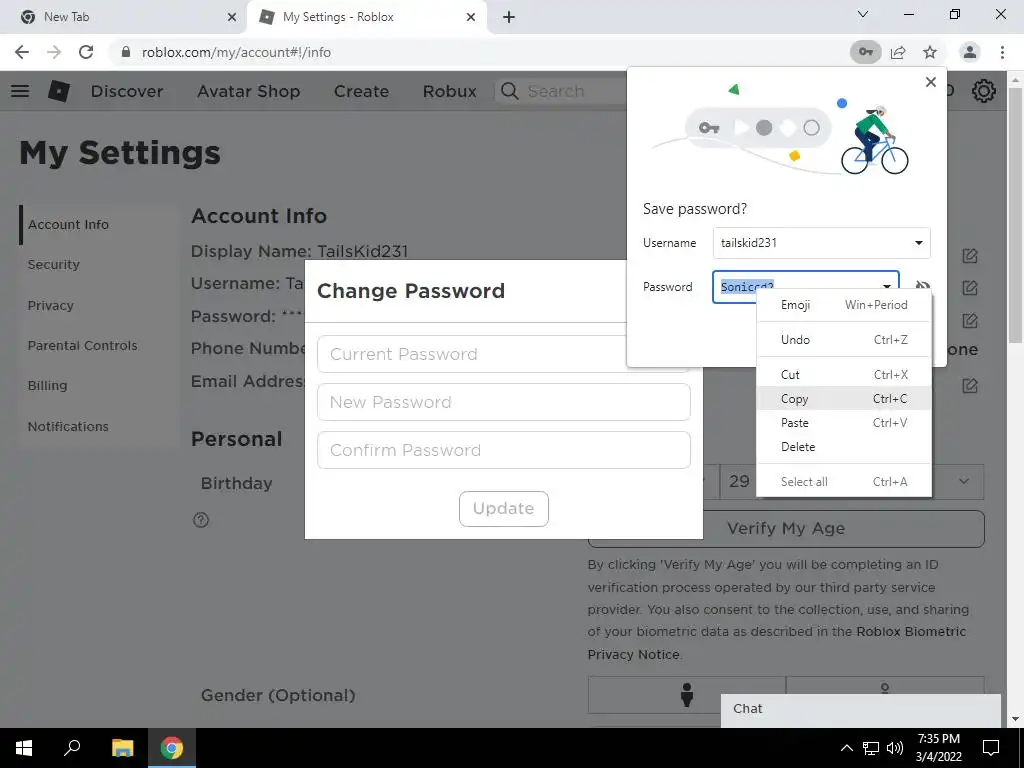Click the browser forward arrow
The width and height of the screenshot is (1024, 768).
click(54, 52)
